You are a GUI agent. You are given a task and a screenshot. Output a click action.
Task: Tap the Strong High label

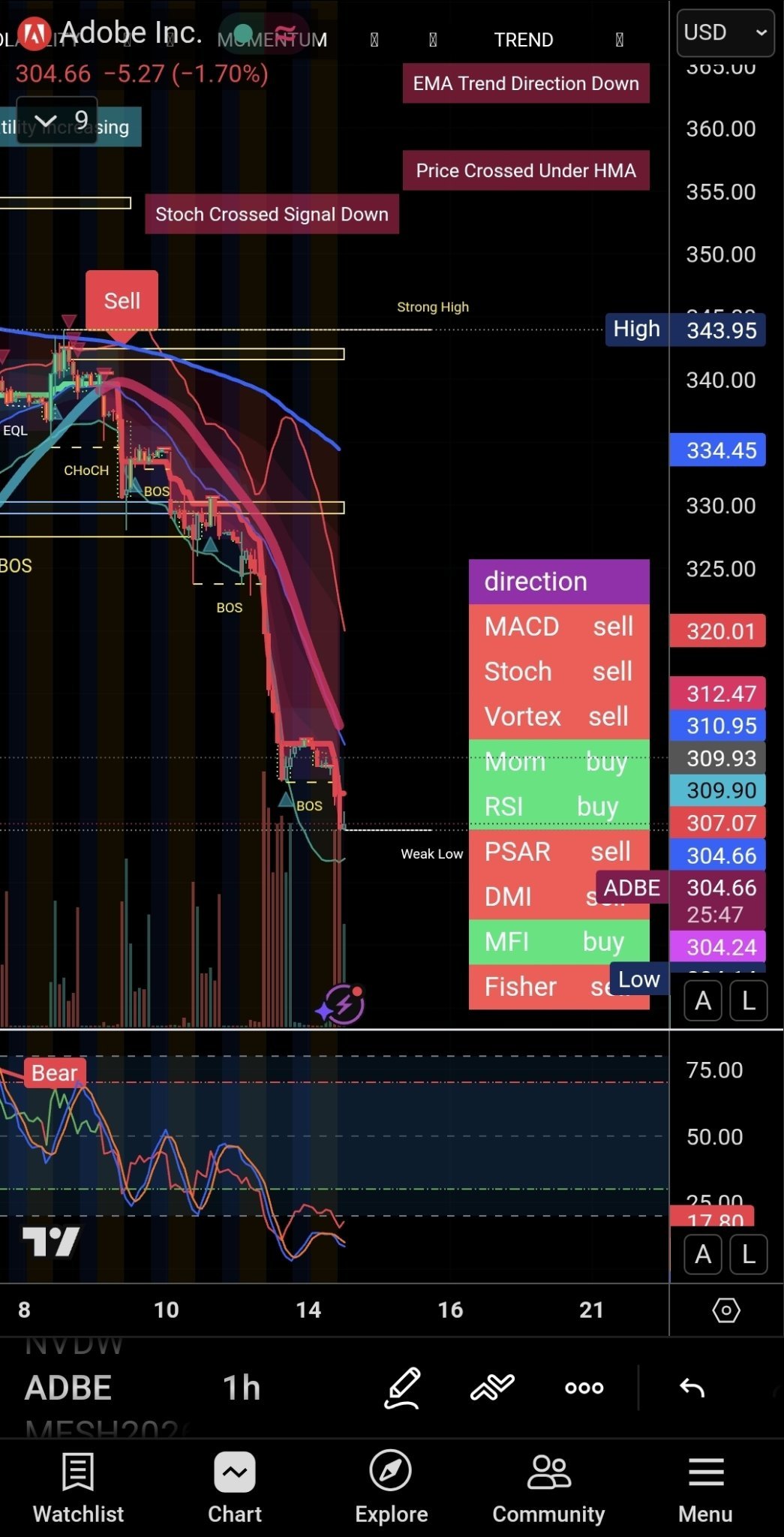click(x=433, y=307)
